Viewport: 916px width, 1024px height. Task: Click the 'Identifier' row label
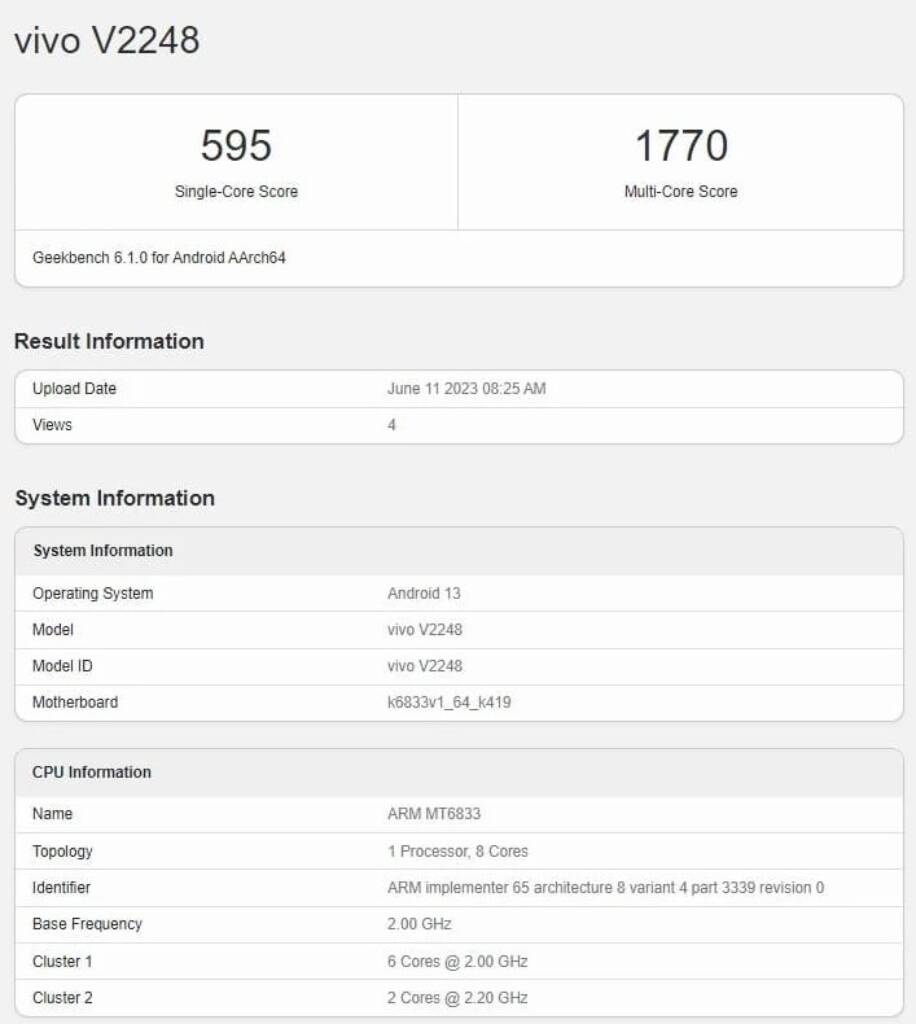coord(61,888)
